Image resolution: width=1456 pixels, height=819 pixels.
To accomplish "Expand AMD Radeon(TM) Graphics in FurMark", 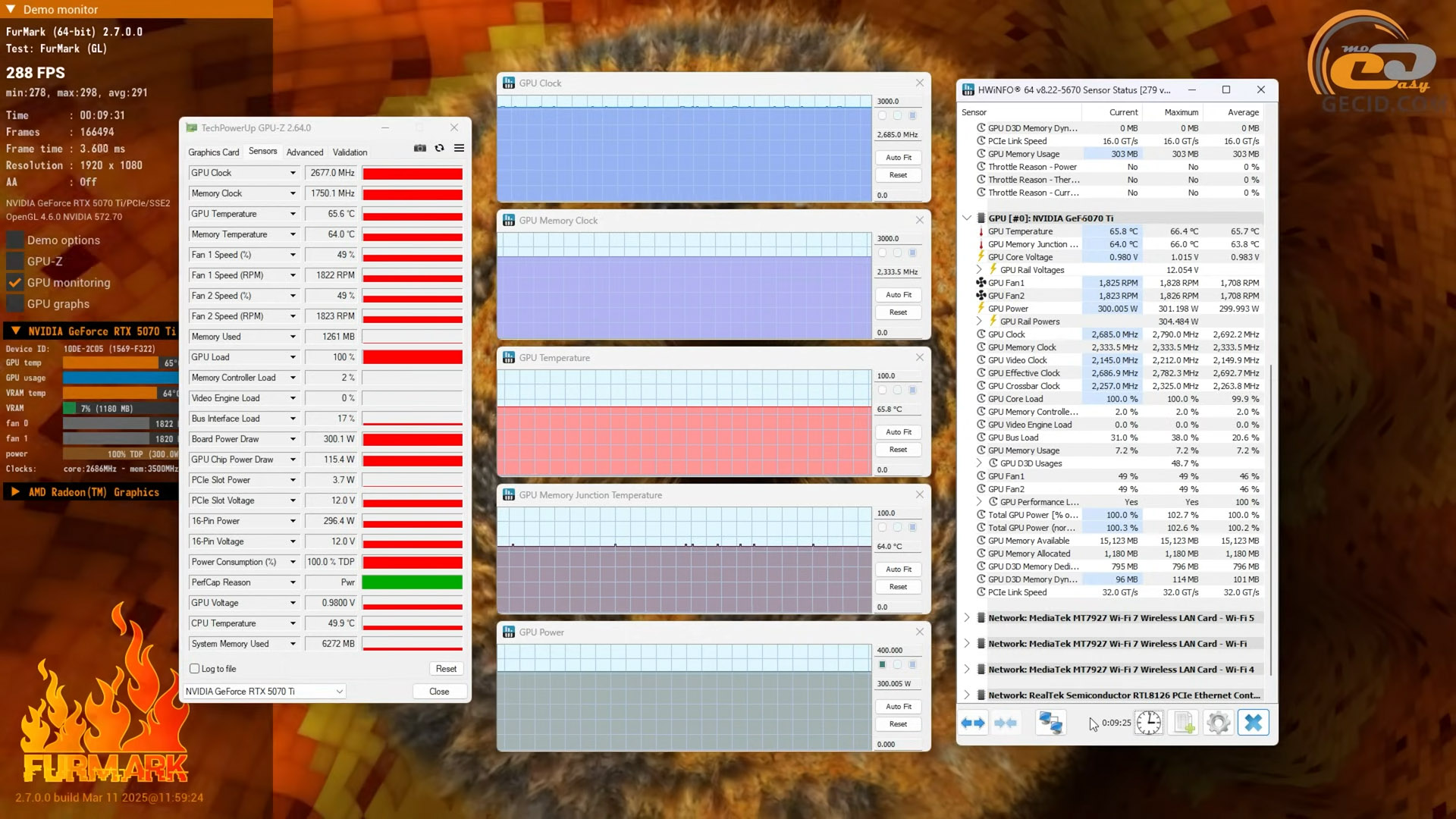I will click(x=14, y=492).
